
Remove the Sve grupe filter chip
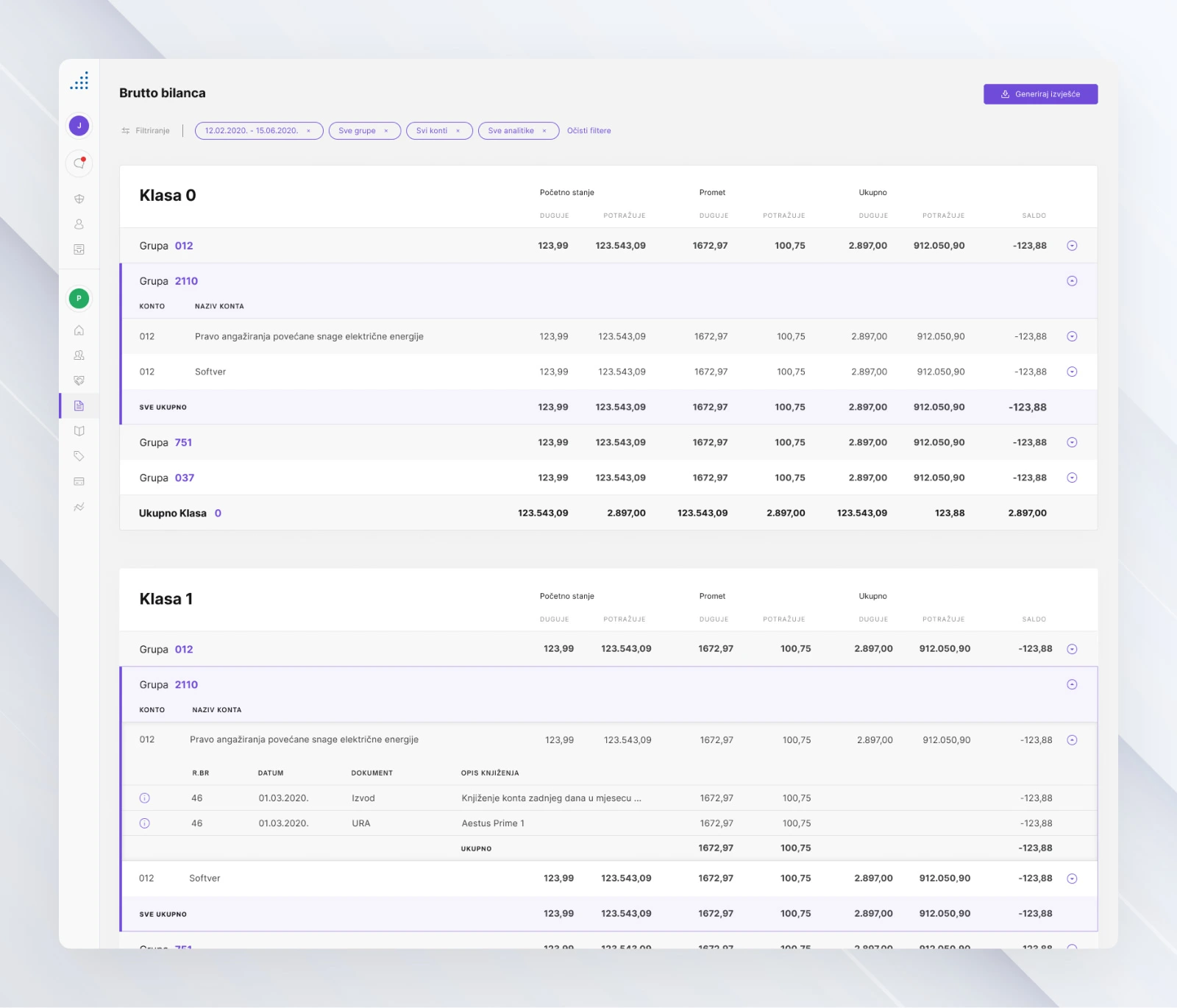[386, 131]
